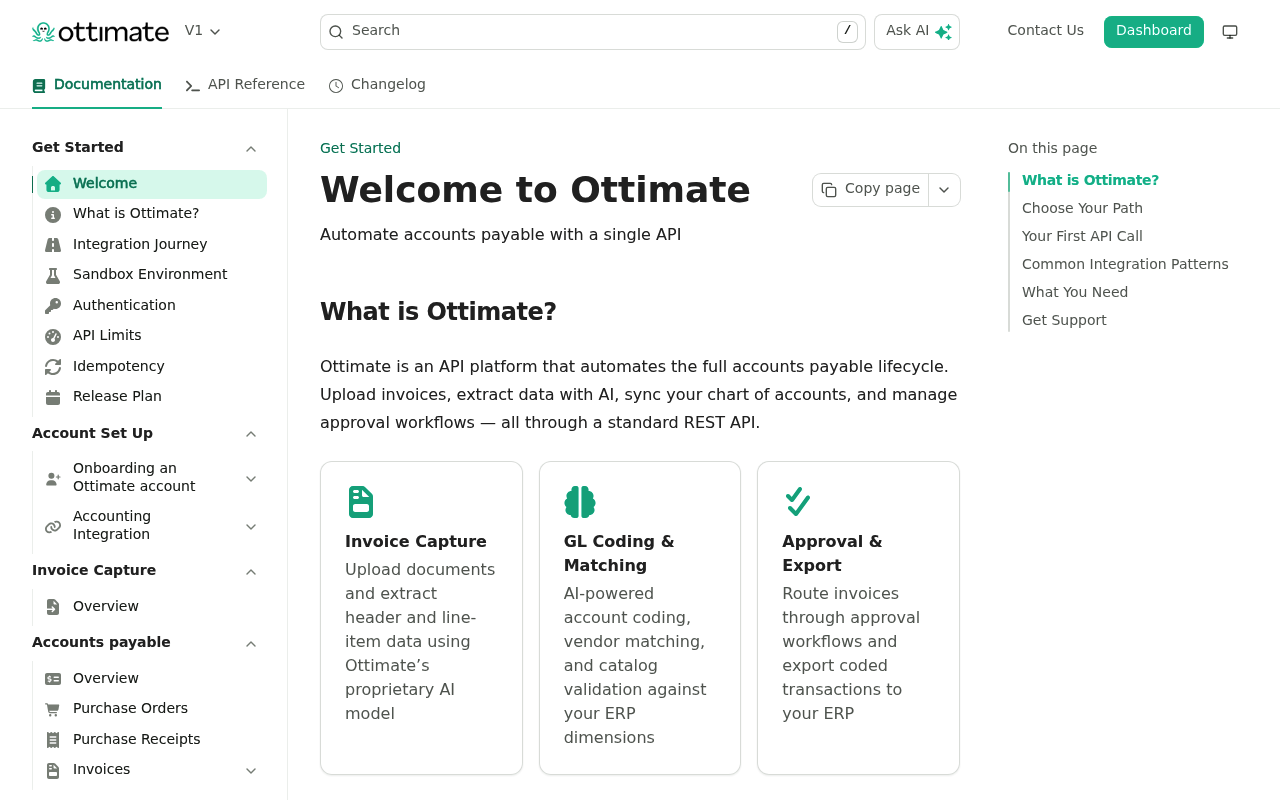The height and width of the screenshot is (800, 1280).
Task: Click the Release Plan calendar icon
Action: 53,397
